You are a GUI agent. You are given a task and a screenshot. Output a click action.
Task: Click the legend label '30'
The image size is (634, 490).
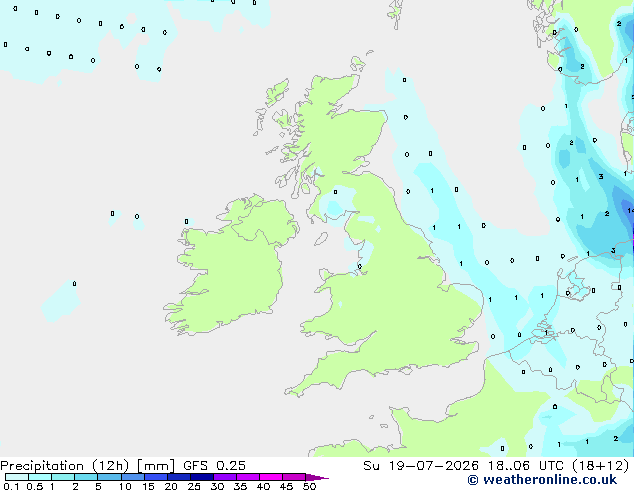pos(217,486)
